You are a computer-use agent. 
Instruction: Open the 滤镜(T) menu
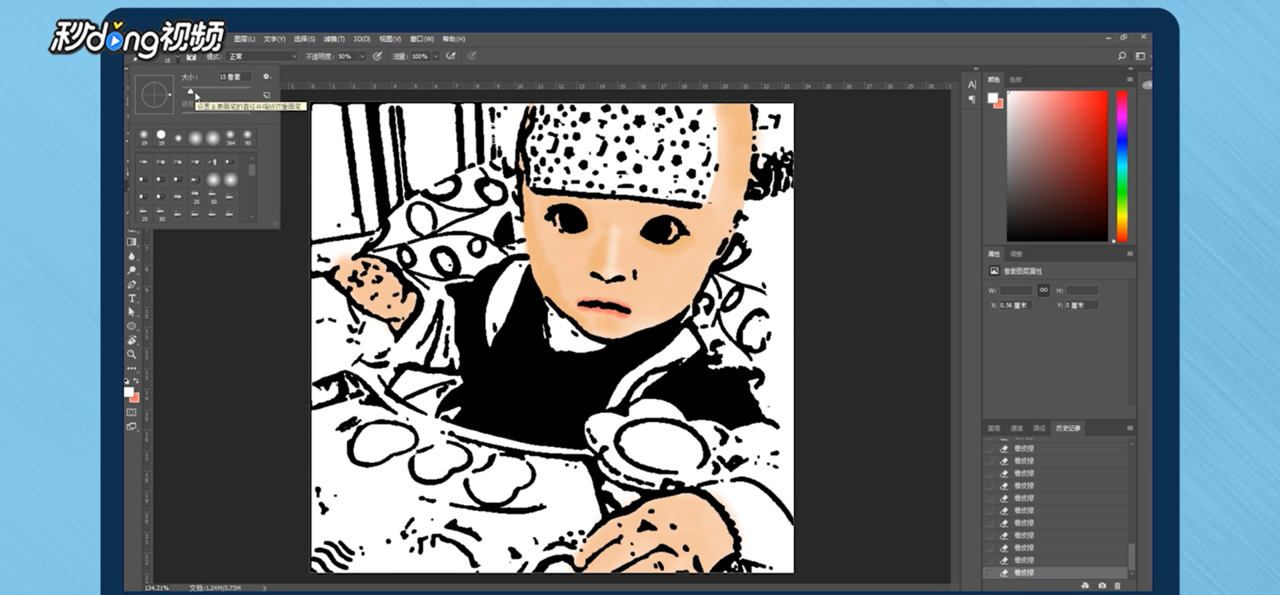point(334,39)
